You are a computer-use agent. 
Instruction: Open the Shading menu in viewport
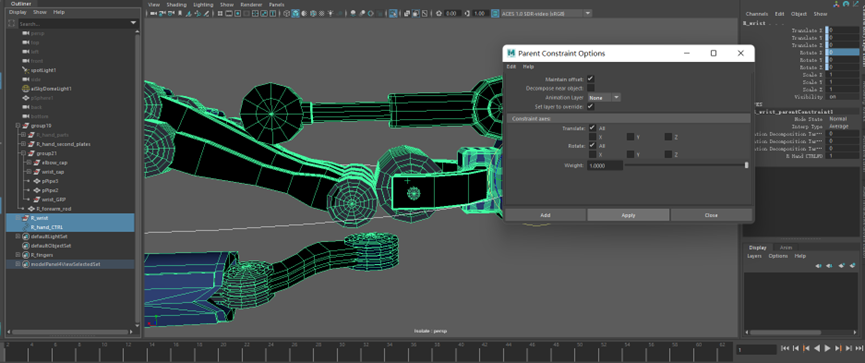tap(177, 4)
